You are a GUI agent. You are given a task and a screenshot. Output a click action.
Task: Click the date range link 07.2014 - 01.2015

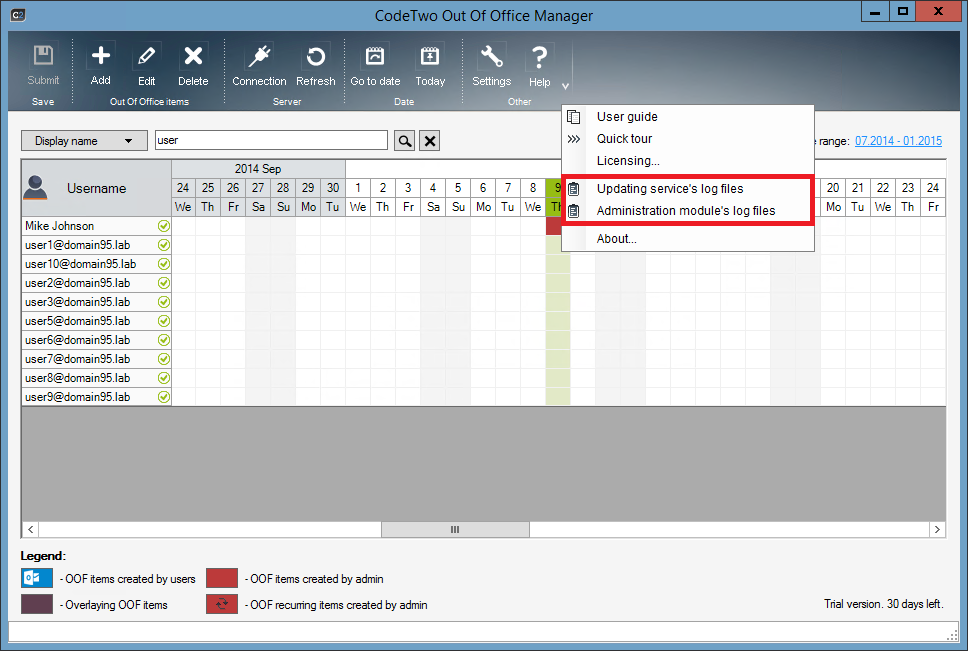pyautogui.click(x=898, y=141)
